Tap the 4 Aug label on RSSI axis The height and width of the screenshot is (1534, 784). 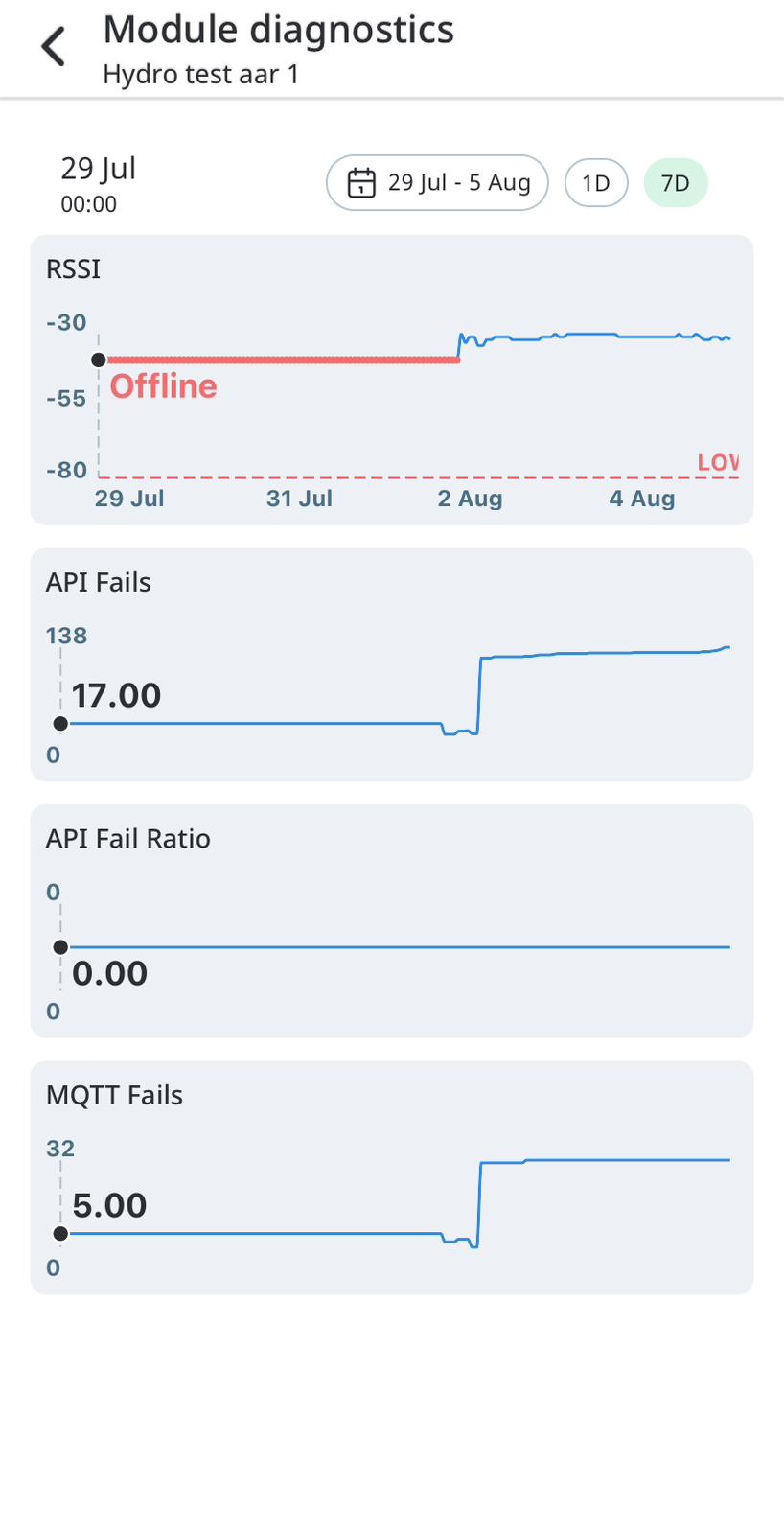point(642,499)
